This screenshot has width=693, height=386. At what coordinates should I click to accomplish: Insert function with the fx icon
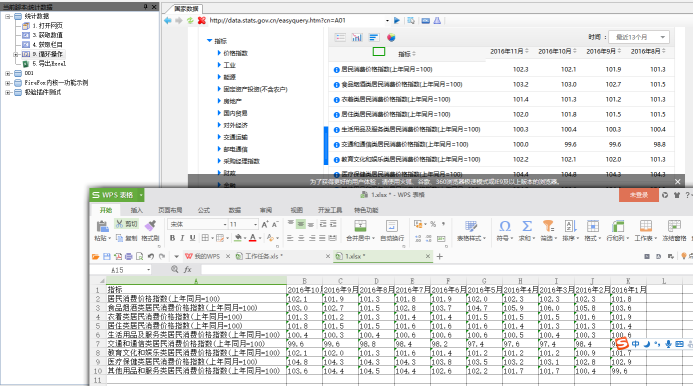(187, 269)
